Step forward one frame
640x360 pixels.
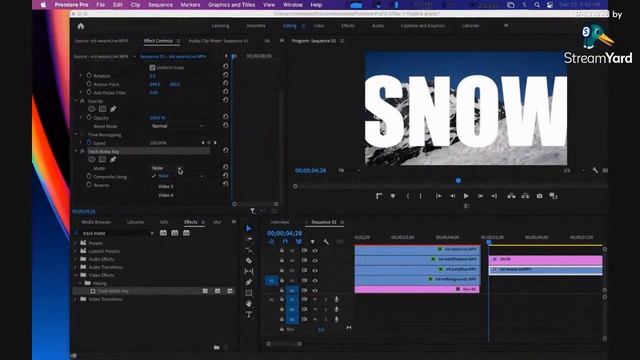pyautogui.click(x=480, y=196)
